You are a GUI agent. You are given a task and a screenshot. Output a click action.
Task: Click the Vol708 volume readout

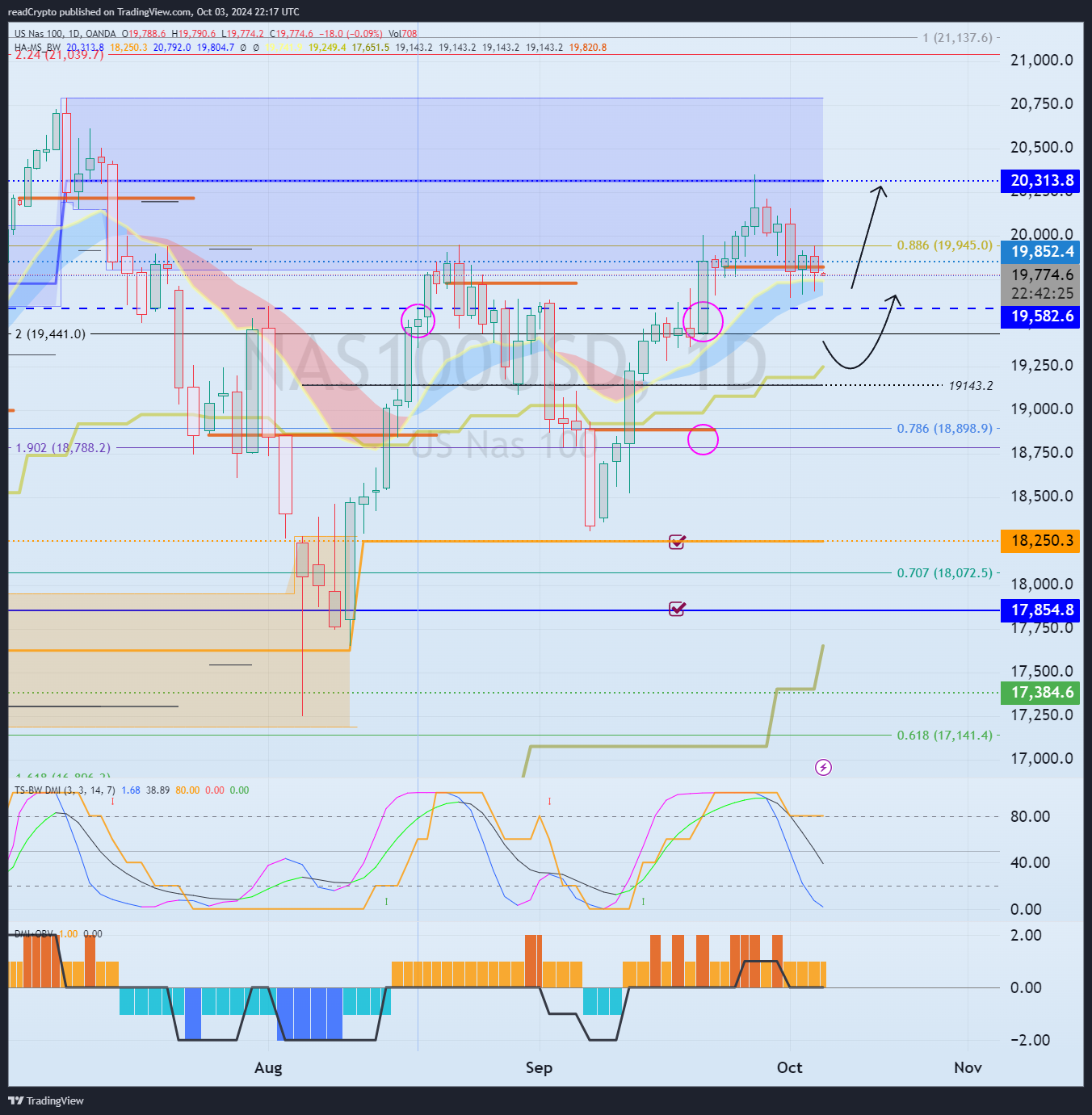[403, 34]
